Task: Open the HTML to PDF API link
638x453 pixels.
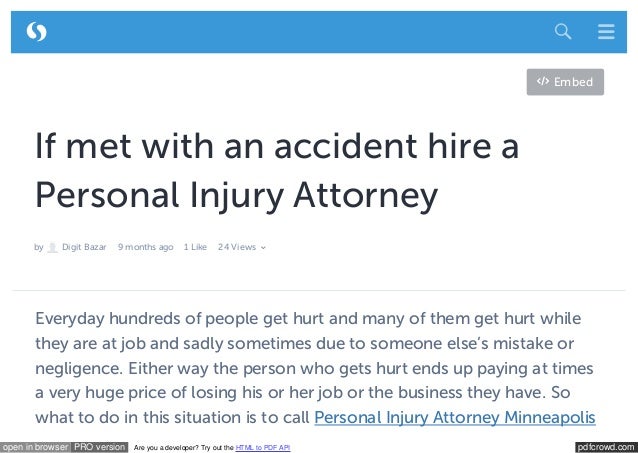Action: click(x=263, y=448)
